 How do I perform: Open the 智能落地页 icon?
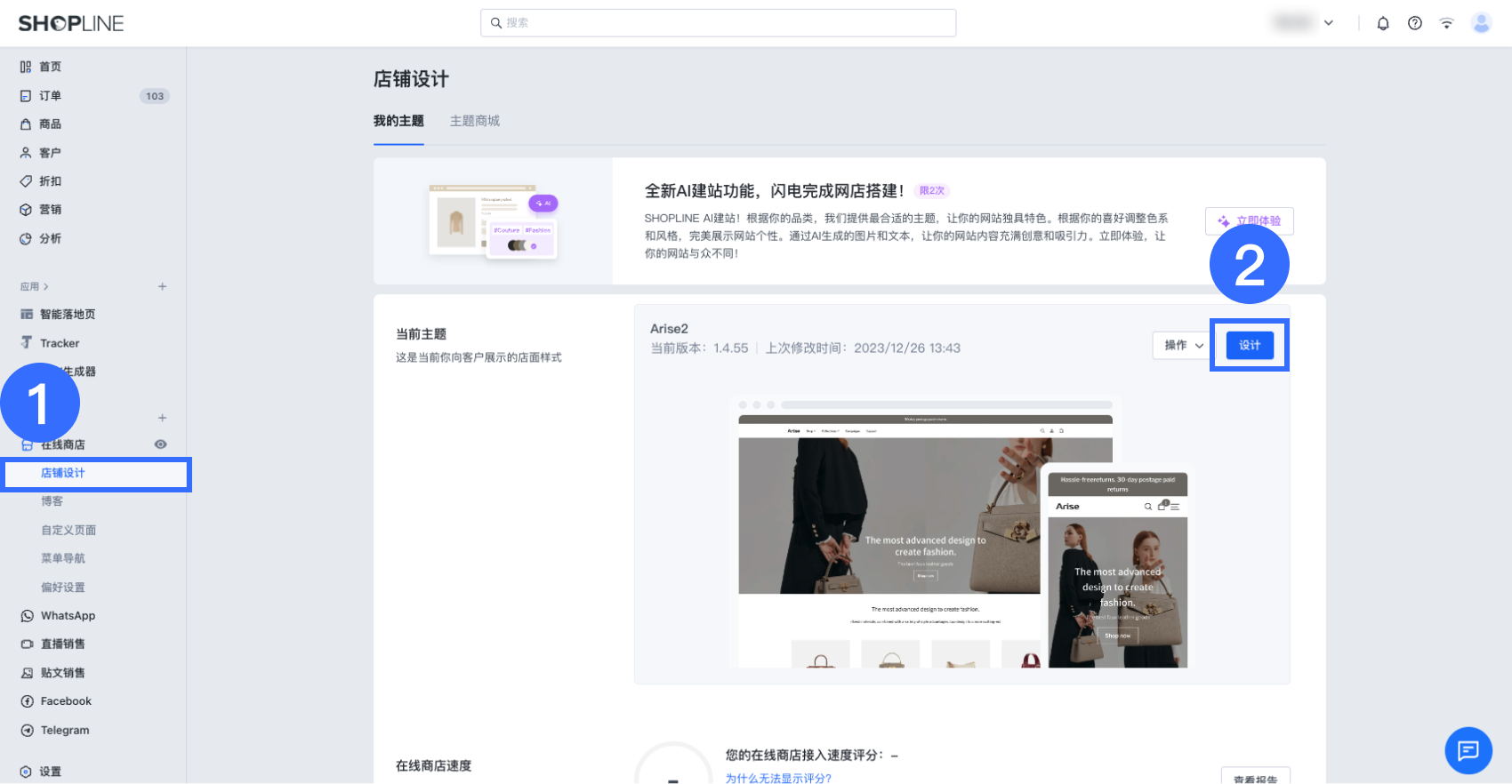click(x=27, y=315)
